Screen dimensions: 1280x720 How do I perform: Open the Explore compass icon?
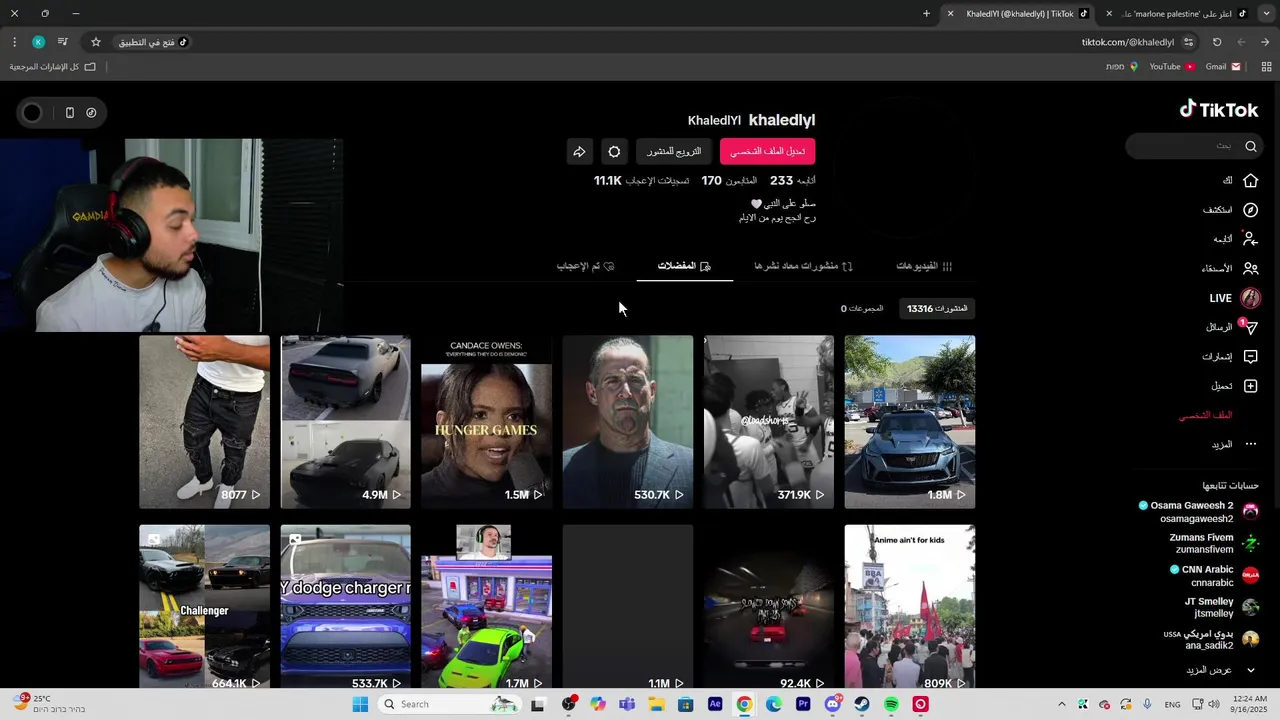(1250, 210)
